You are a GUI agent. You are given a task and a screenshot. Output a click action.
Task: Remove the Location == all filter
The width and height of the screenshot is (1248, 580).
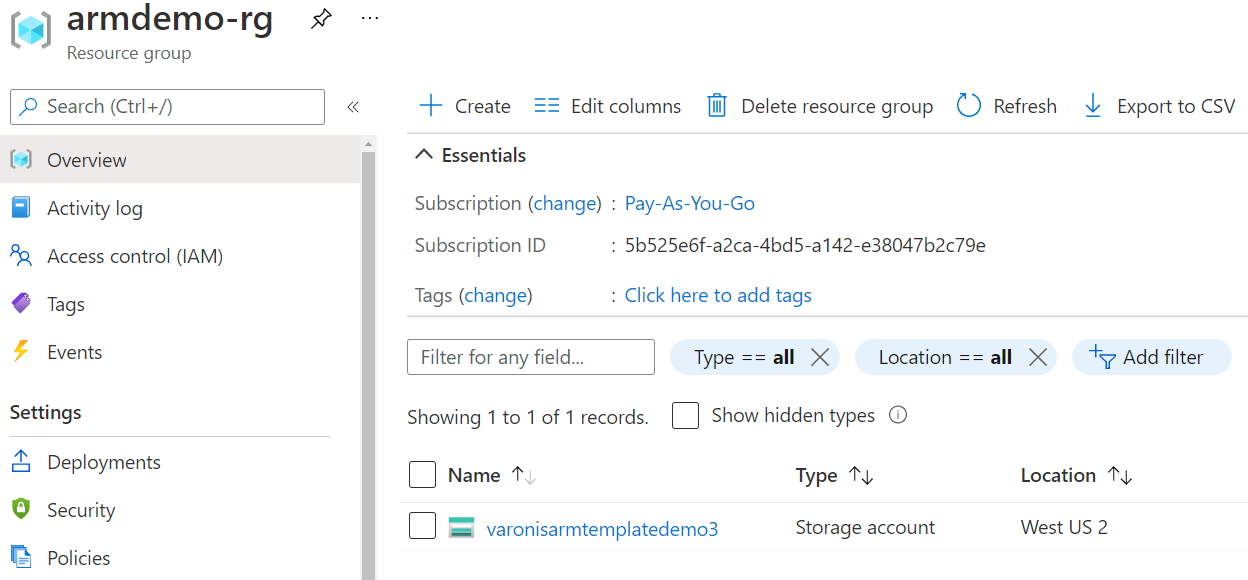click(1037, 357)
